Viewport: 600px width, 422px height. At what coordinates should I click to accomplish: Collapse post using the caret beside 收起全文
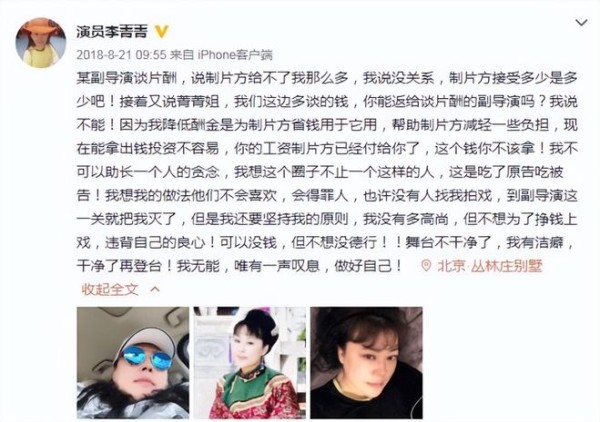point(155,289)
